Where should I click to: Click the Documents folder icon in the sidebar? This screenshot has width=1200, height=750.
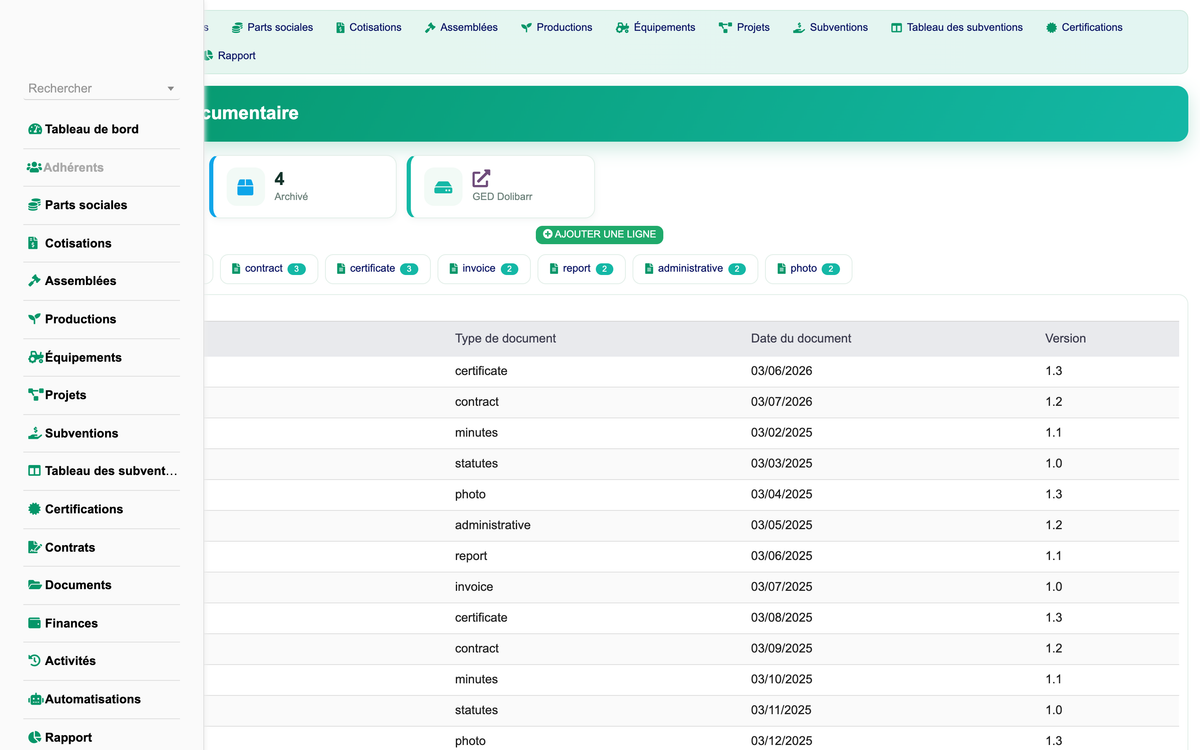pos(34,585)
